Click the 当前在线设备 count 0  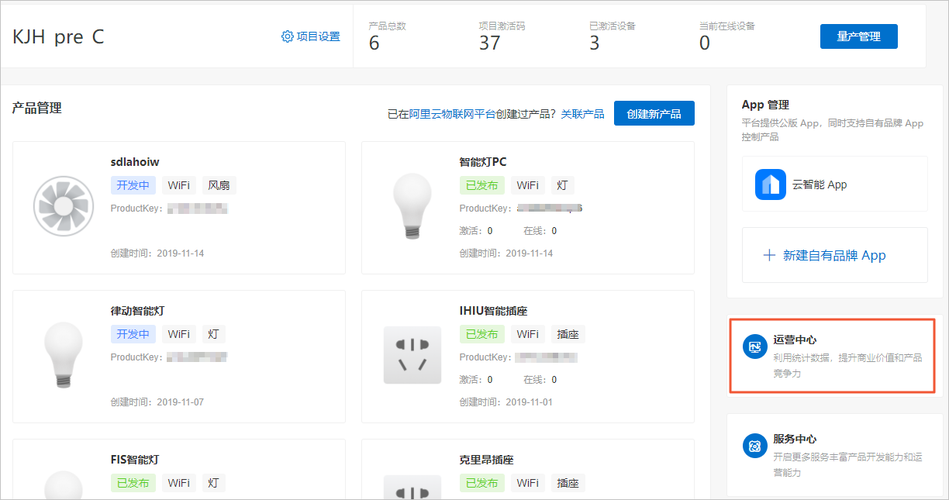pyautogui.click(x=704, y=43)
